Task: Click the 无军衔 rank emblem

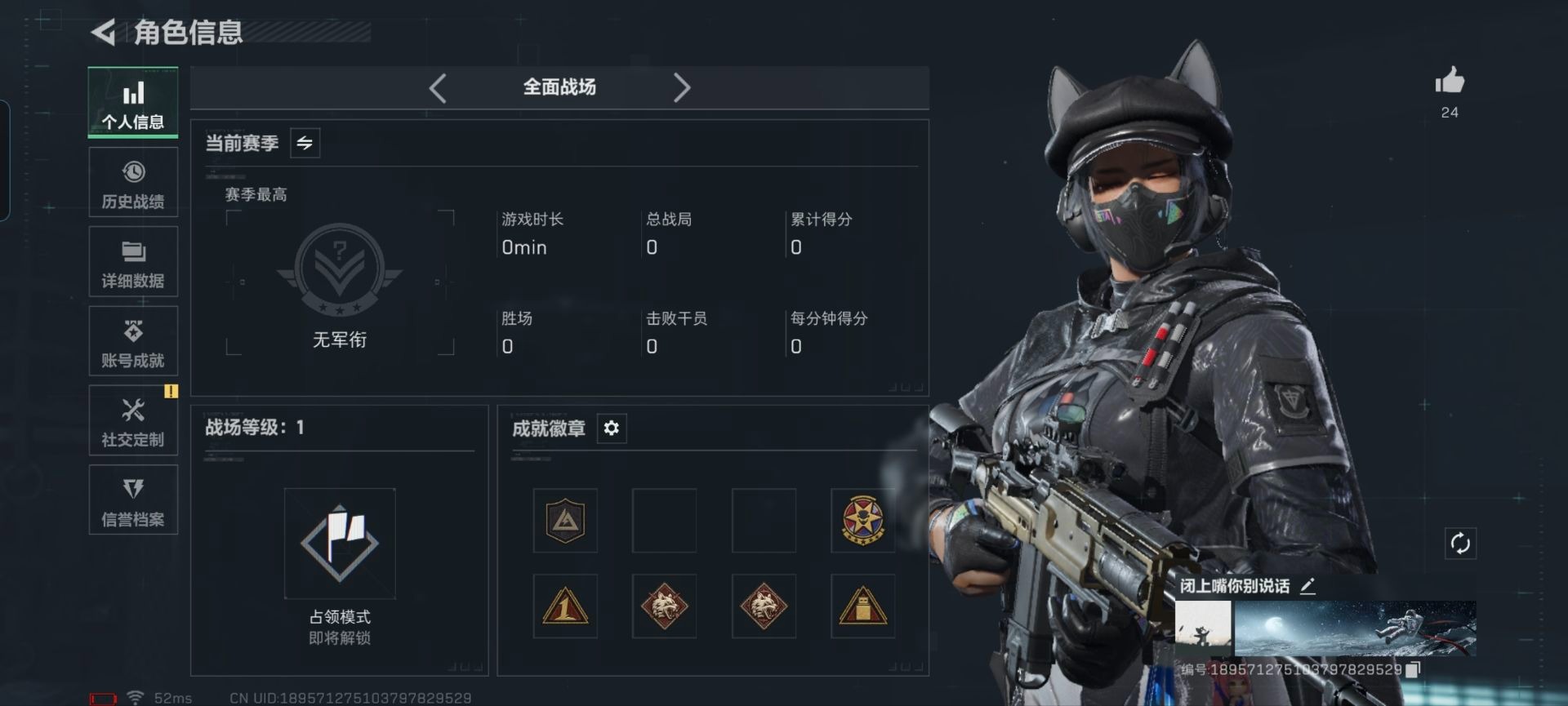Action: coord(340,270)
